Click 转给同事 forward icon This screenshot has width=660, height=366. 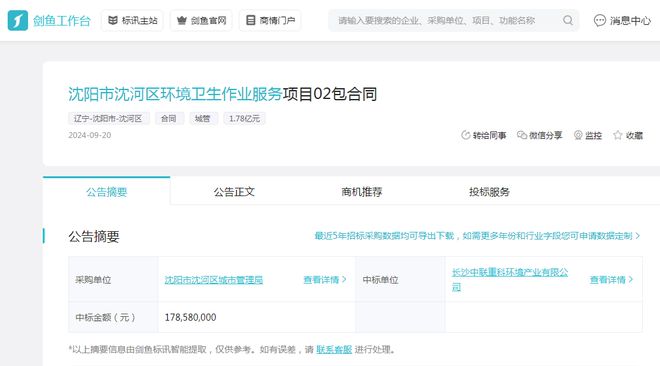click(x=466, y=135)
